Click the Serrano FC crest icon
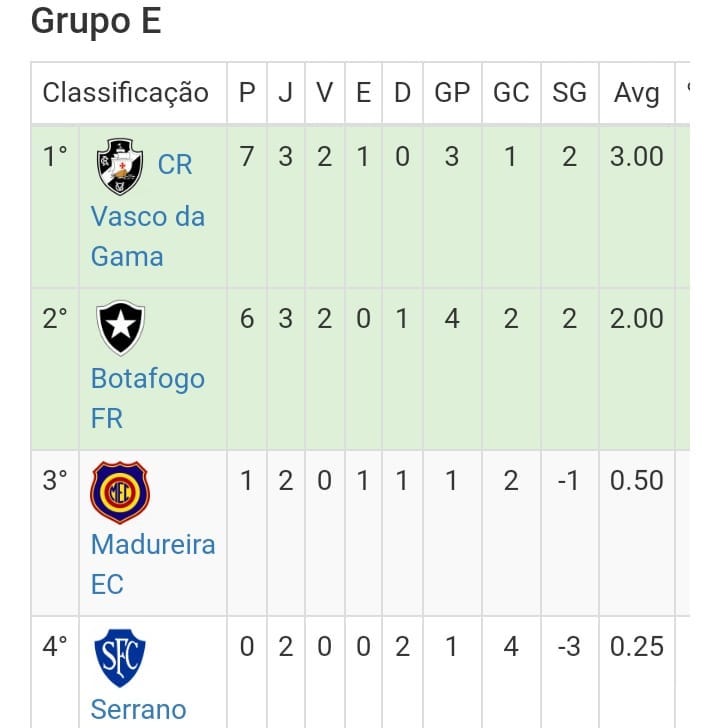Image resolution: width=720 pixels, height=728 pixels. pos(120,657)
